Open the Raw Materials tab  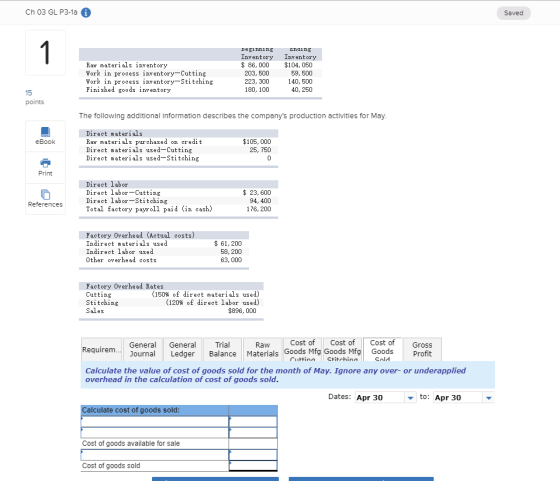pos(262,349)
